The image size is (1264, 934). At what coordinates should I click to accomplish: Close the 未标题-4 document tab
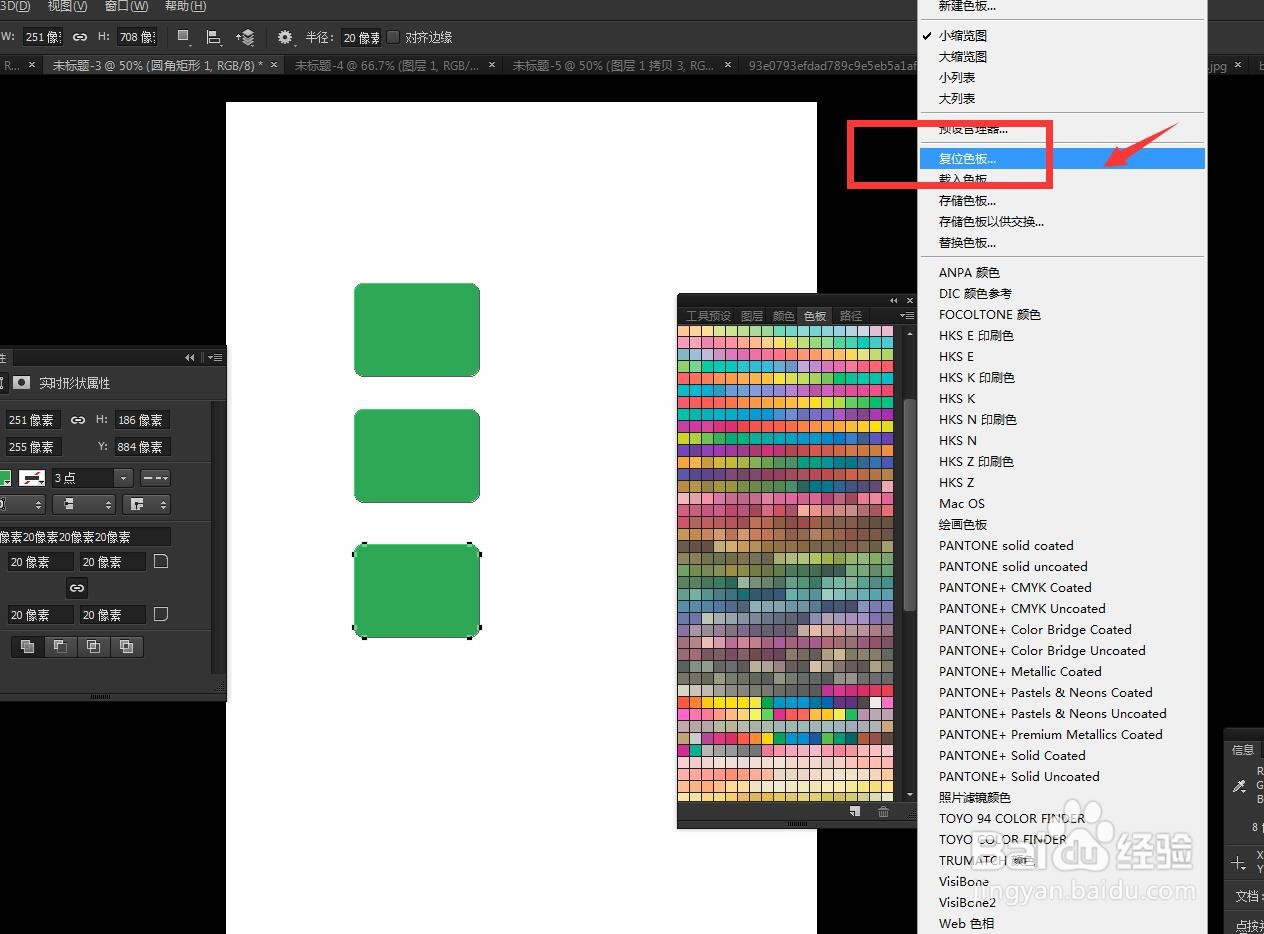[493, 65]
